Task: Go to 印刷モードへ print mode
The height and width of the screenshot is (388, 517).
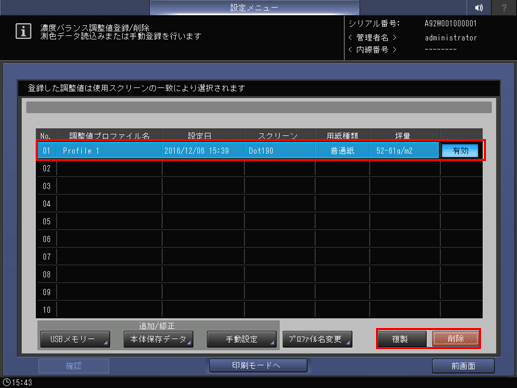Action: pyautogui.click(x=258, y=365)
